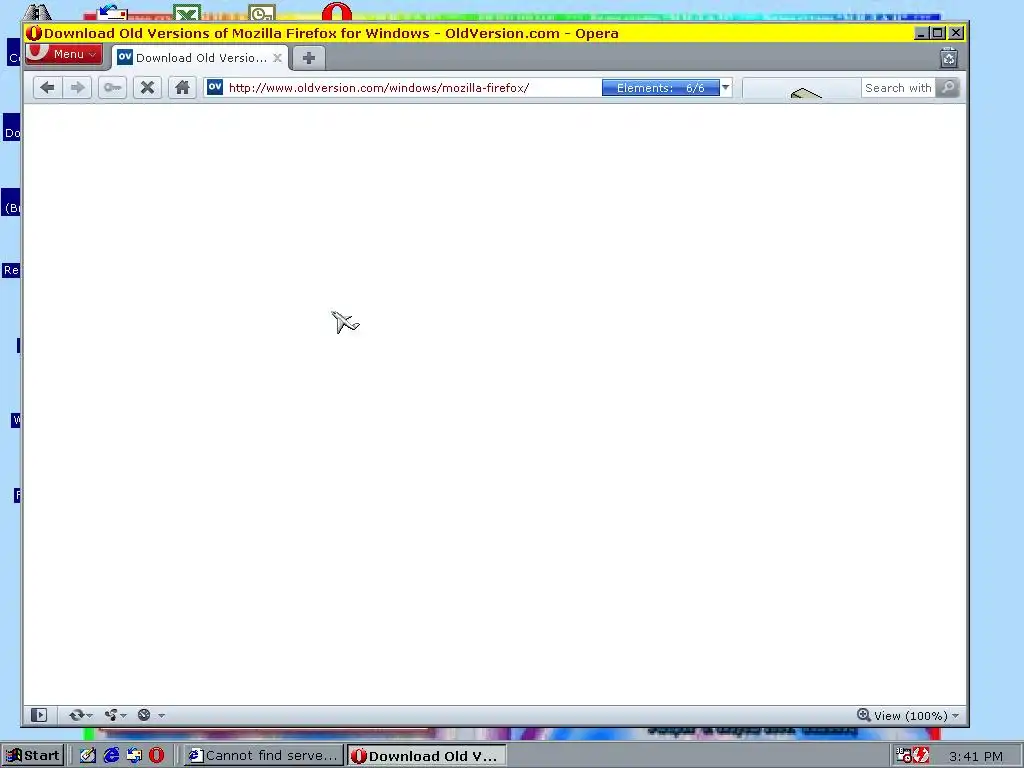
Task: Open the Opera Link sync icon
Action: coord(77,715)
